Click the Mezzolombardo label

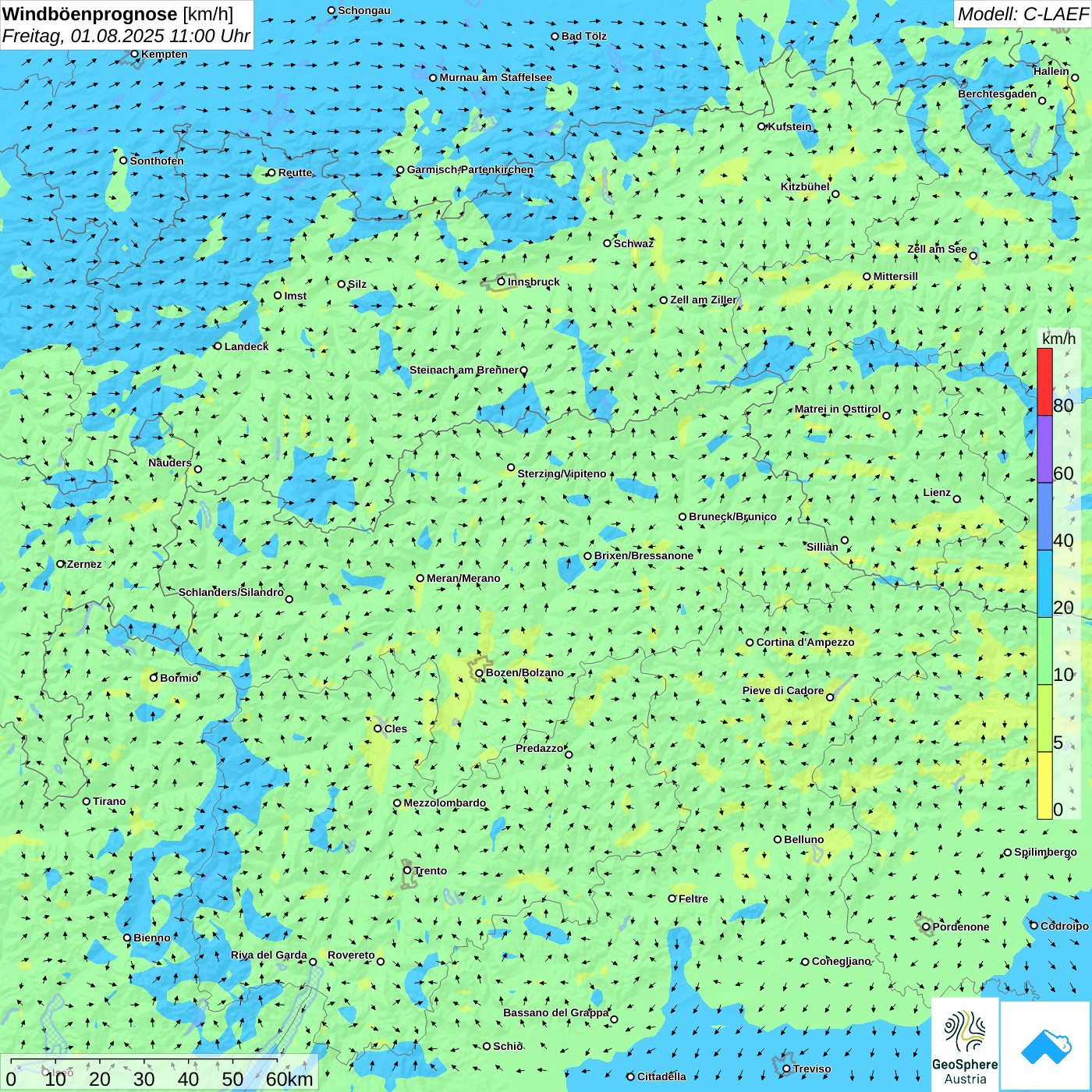pos(445,803)
